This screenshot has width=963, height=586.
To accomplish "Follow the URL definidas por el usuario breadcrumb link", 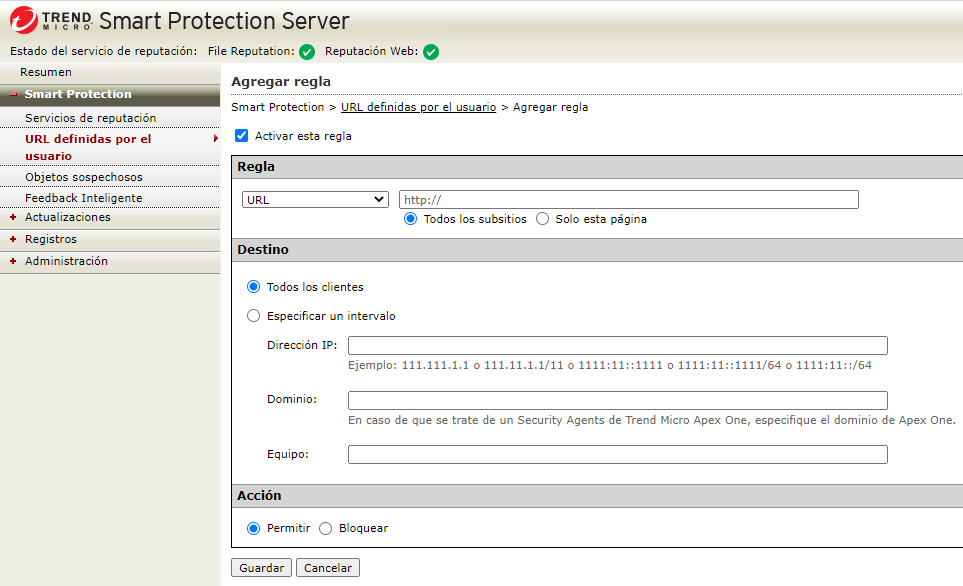I will pyautogui.click(x=418, y=107).
